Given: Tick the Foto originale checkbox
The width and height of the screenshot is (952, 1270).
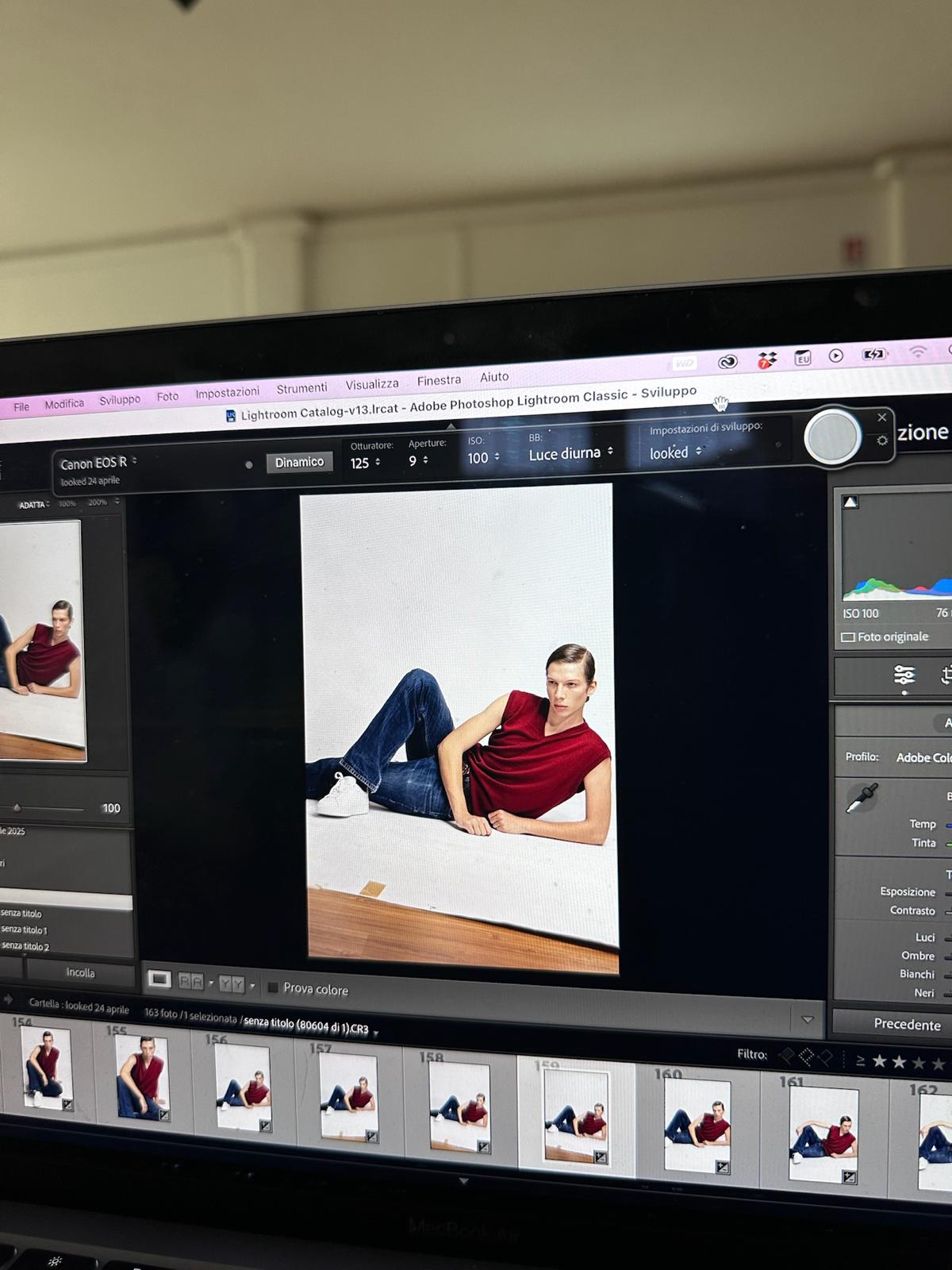Looking at the screenshot, I should tap(848, 637).
